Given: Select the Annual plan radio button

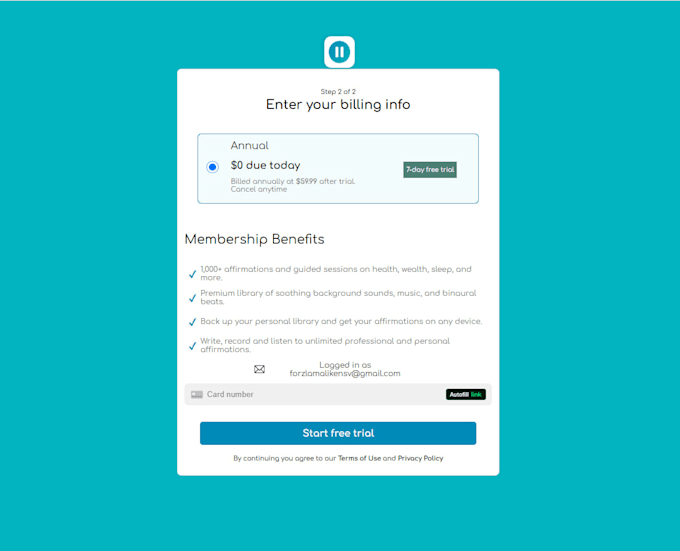Looking at the screenshot, I should pos(212,167).
